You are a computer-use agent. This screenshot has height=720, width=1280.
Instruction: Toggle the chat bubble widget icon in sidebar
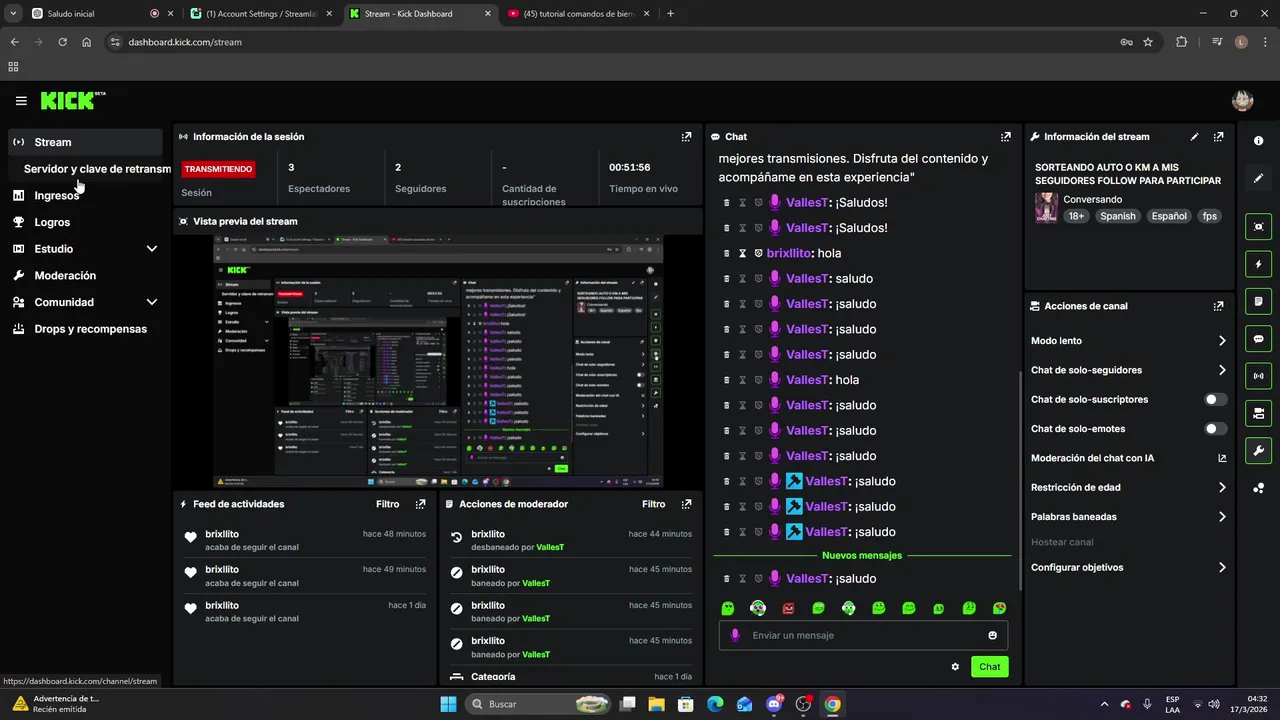point(1258,339)
